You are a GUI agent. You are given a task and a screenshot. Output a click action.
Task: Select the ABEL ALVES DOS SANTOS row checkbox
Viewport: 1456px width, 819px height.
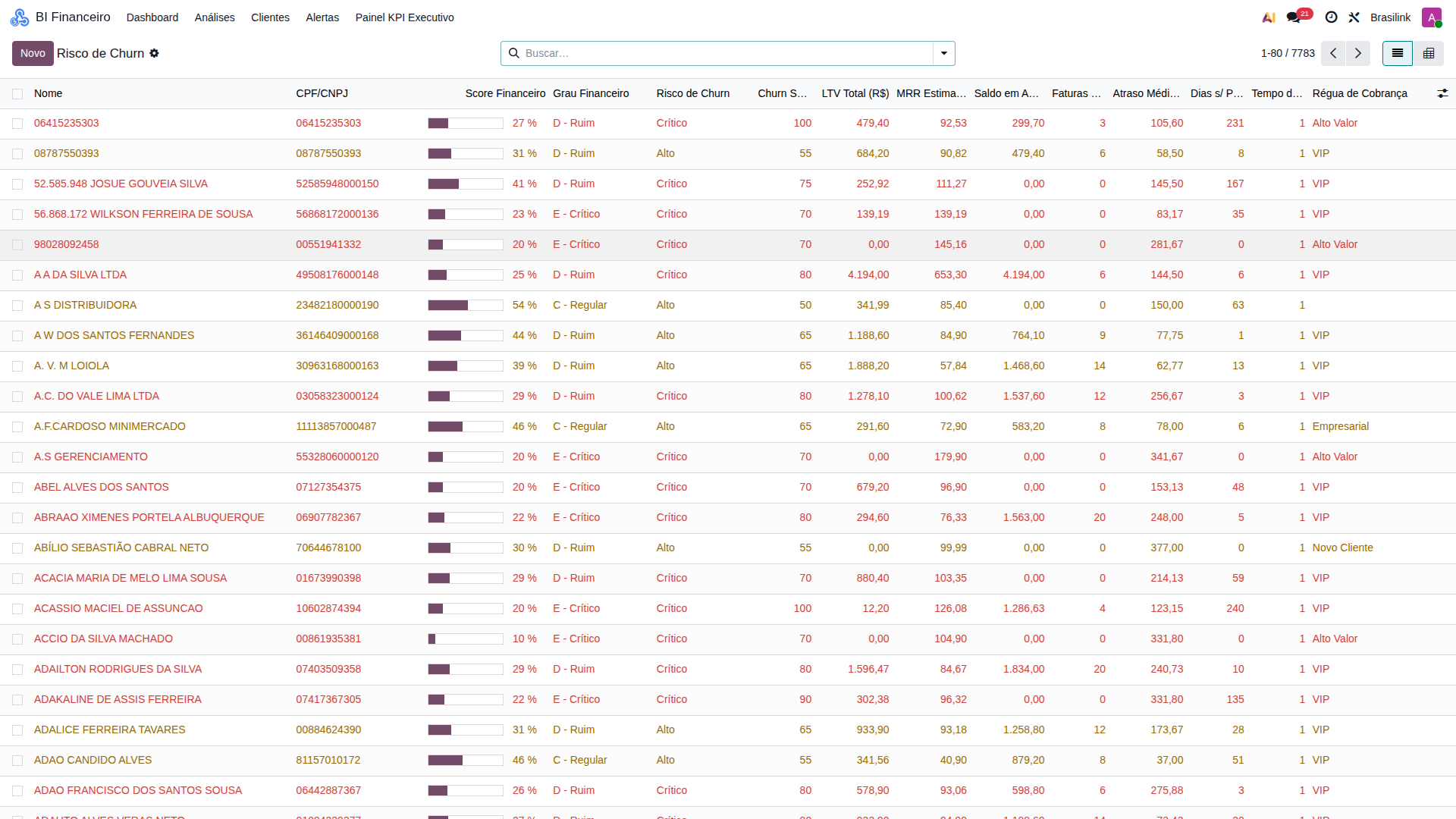(x=17, y=488)
